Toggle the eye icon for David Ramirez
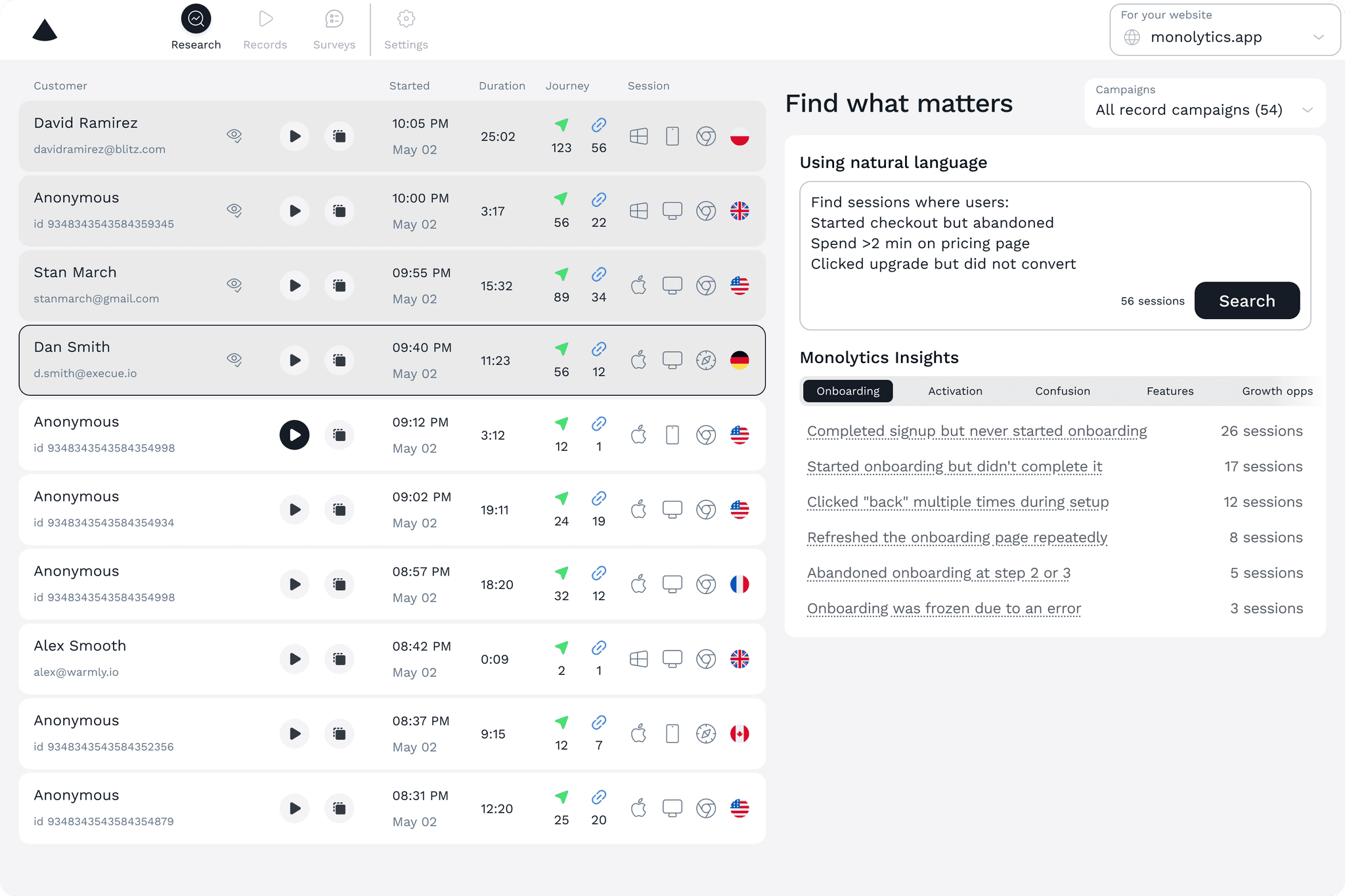Image resolution: width=1345 pixels, height=896 pixels. [x=234, y=136]
